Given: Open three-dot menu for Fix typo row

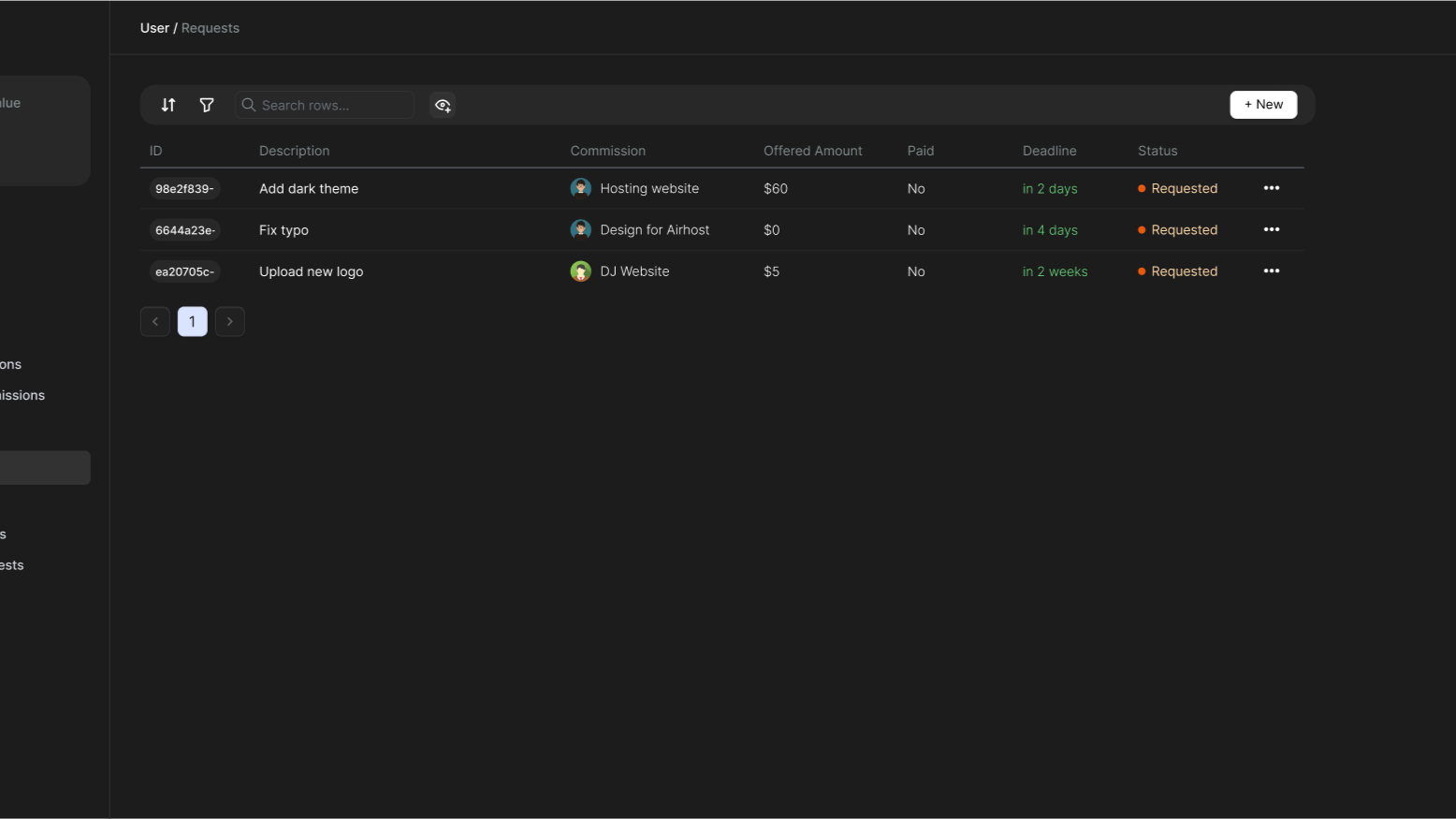Looking at the screenshot, I should [x=1271, y=229].
